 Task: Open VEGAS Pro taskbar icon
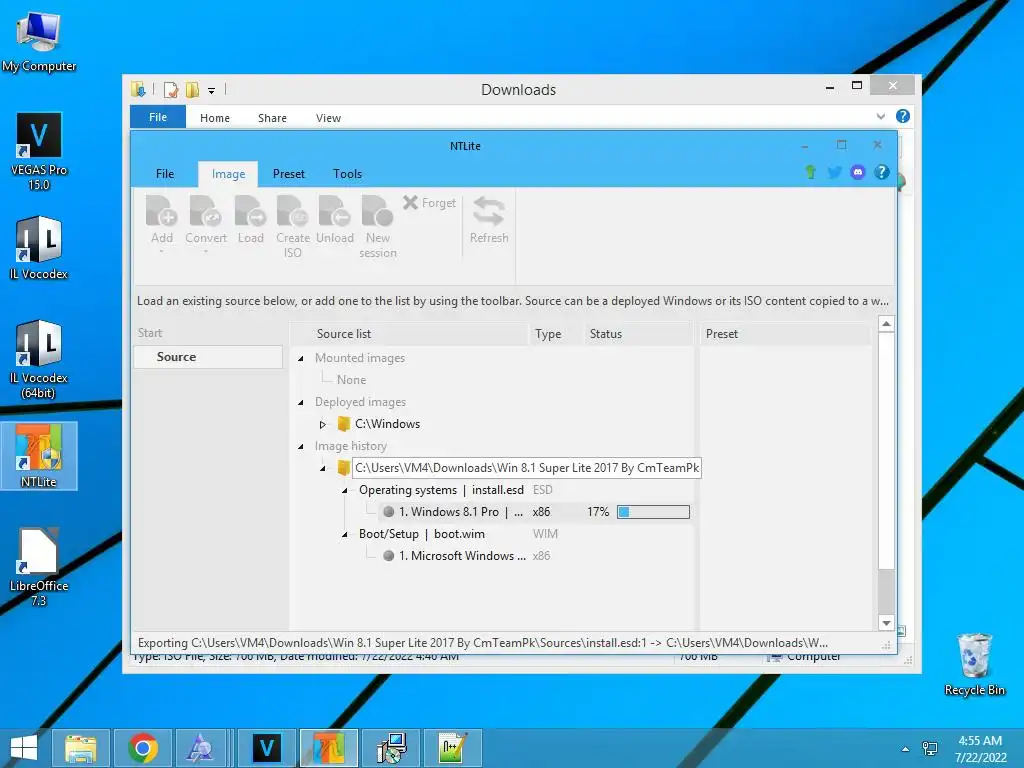266,748
